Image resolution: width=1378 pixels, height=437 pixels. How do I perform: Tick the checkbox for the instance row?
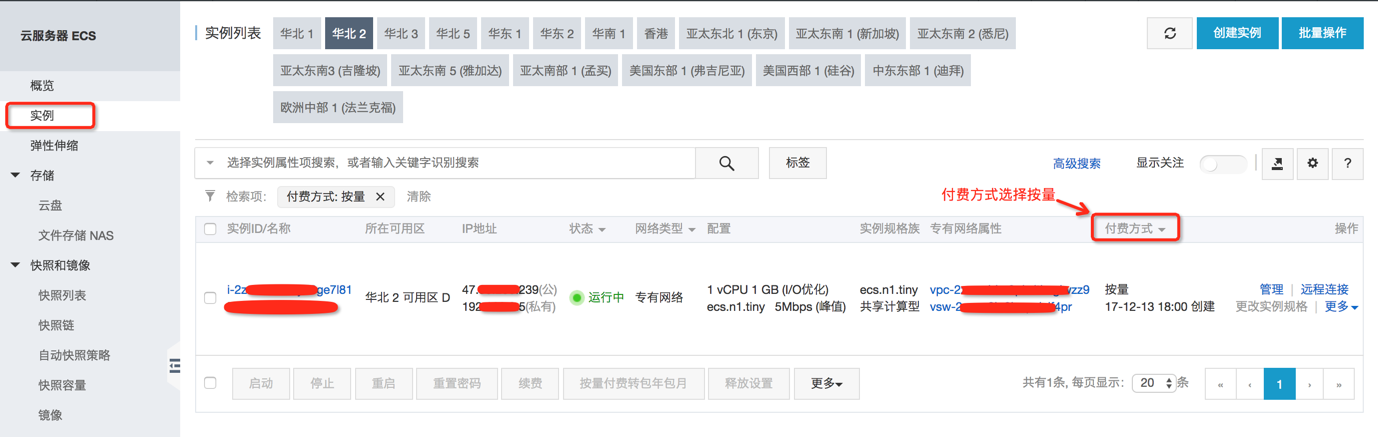(x=210, y=298)
